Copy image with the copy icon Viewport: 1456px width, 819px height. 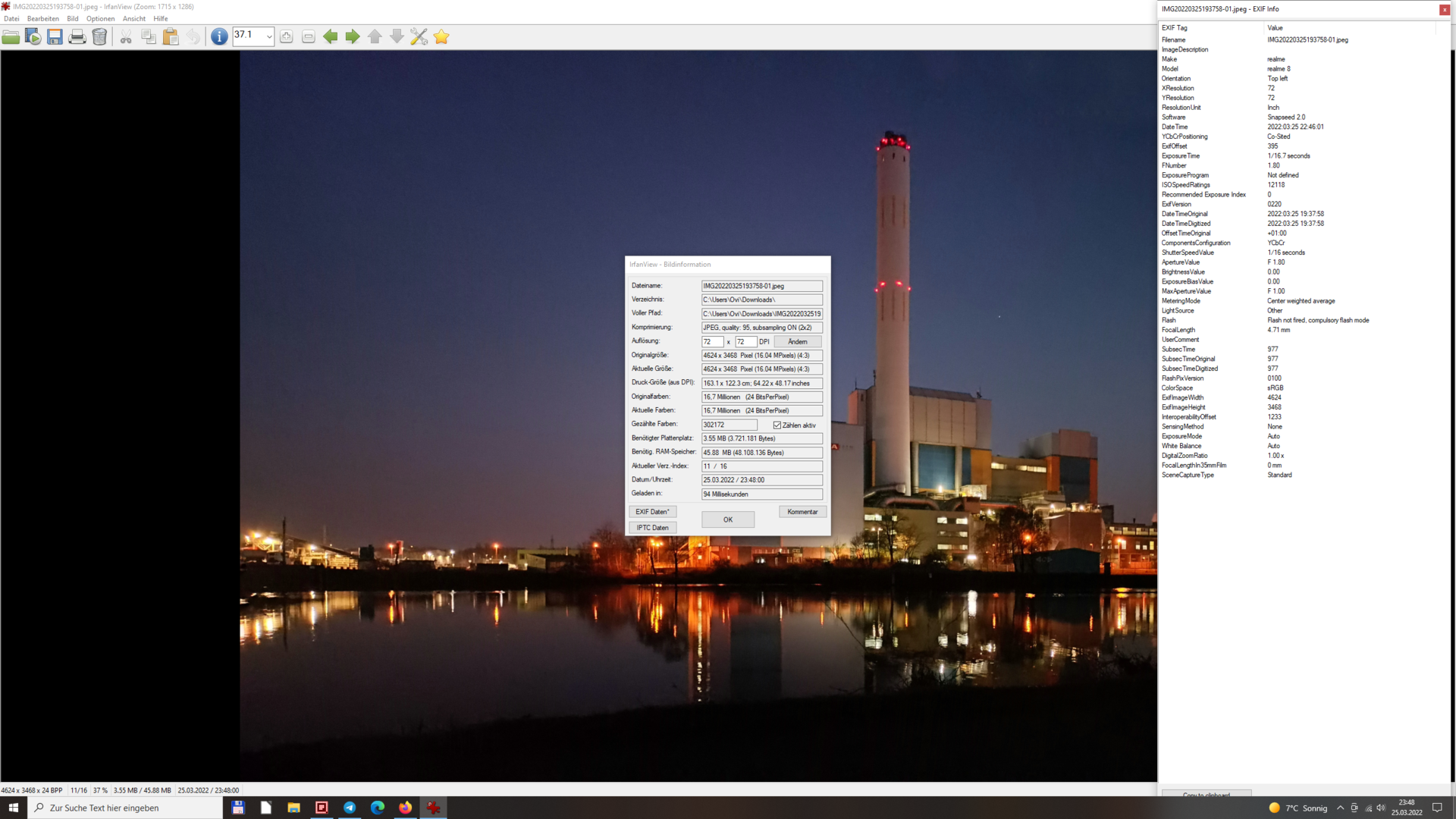(x=149, y=36)
